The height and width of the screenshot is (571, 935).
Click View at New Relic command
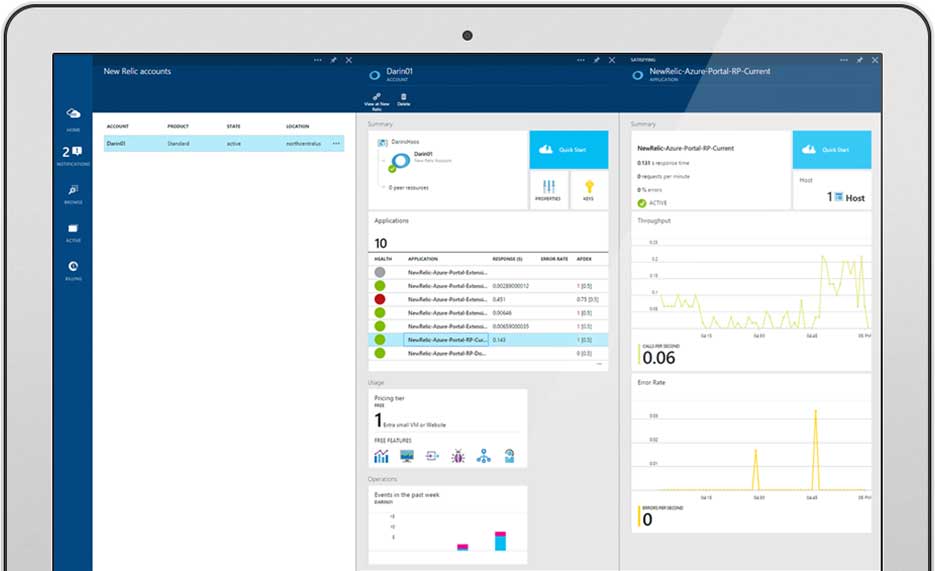(376, 101)
